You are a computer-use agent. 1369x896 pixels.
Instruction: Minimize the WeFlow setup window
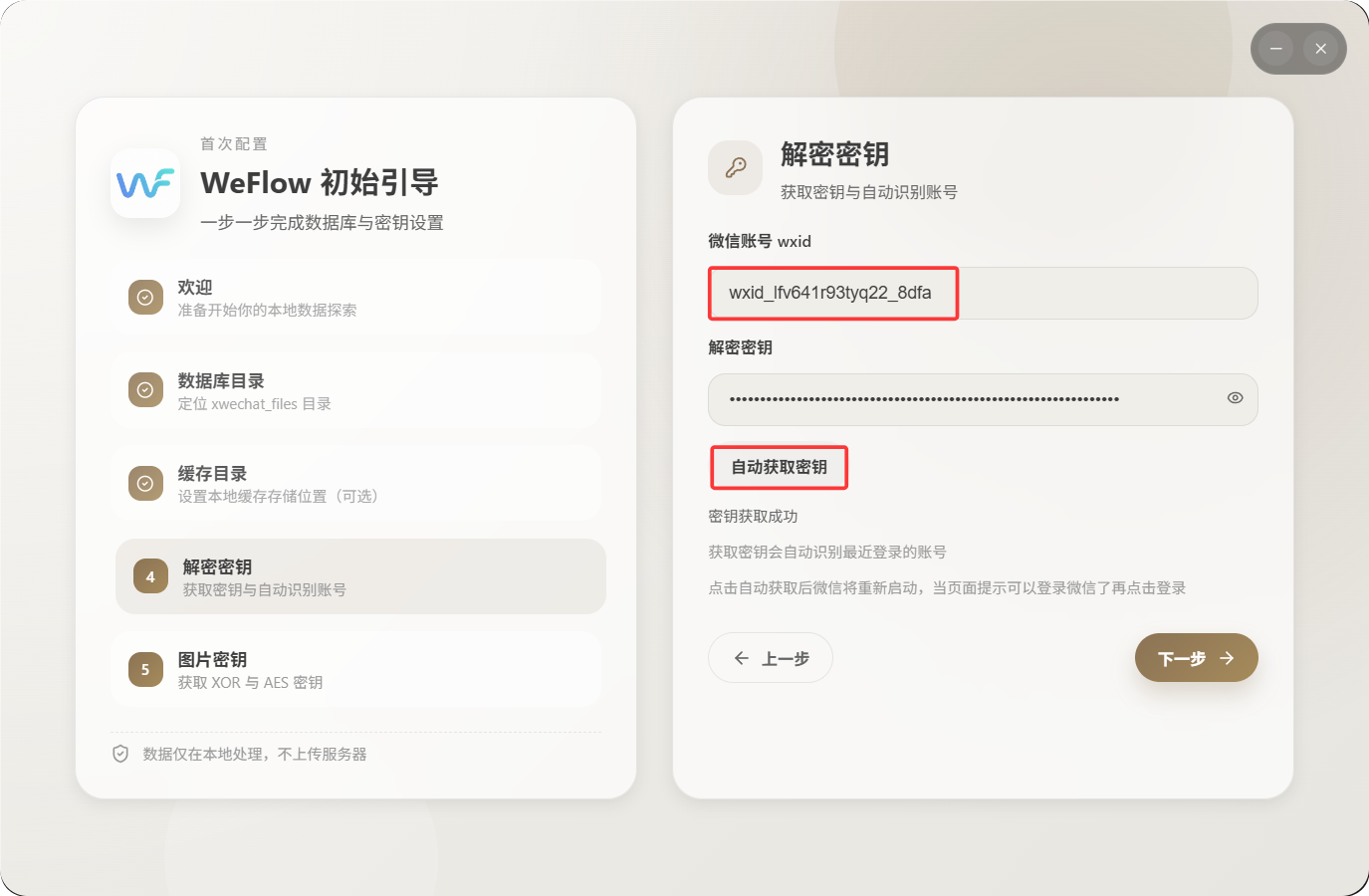pyautogui.click(x=1275, y=49)
